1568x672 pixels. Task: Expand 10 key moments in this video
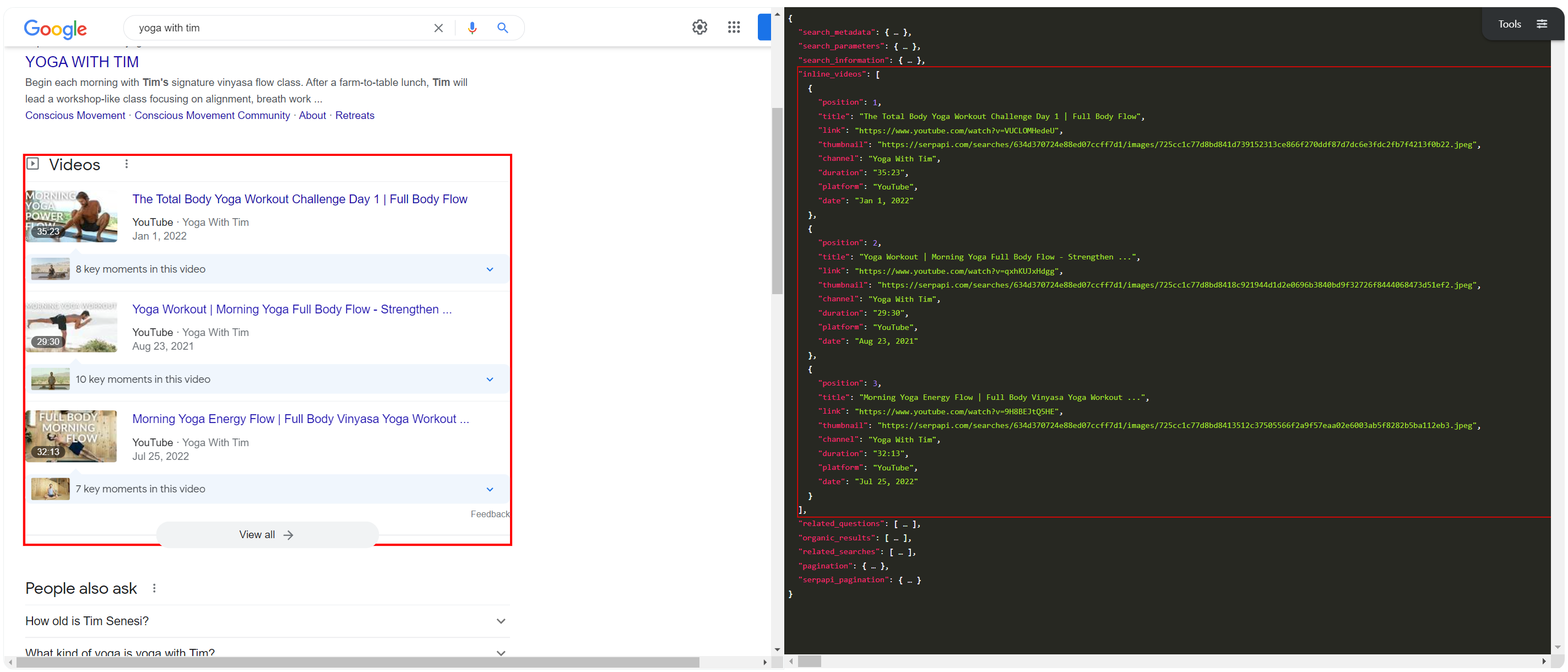coord(490,378)
